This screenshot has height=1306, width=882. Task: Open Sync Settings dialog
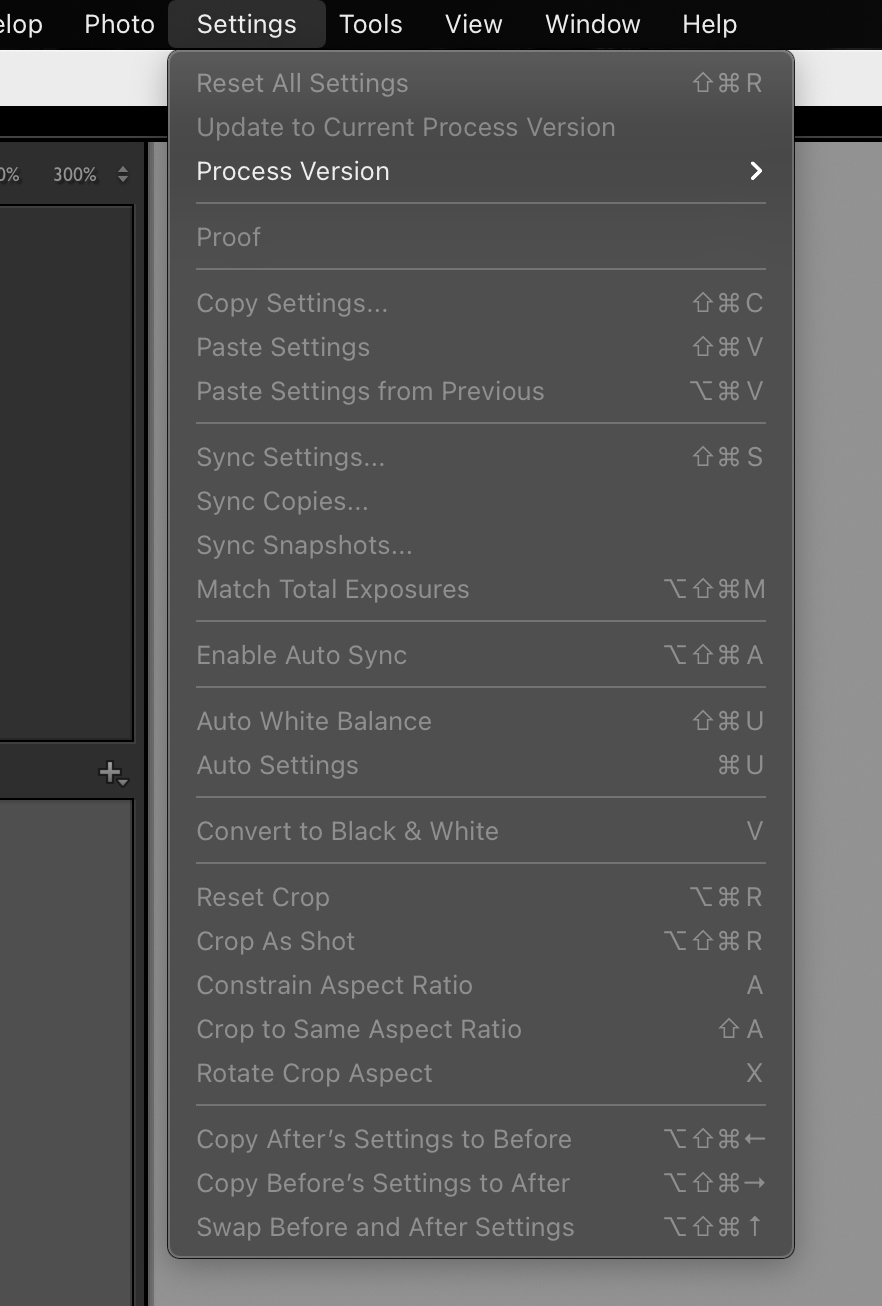290,457
